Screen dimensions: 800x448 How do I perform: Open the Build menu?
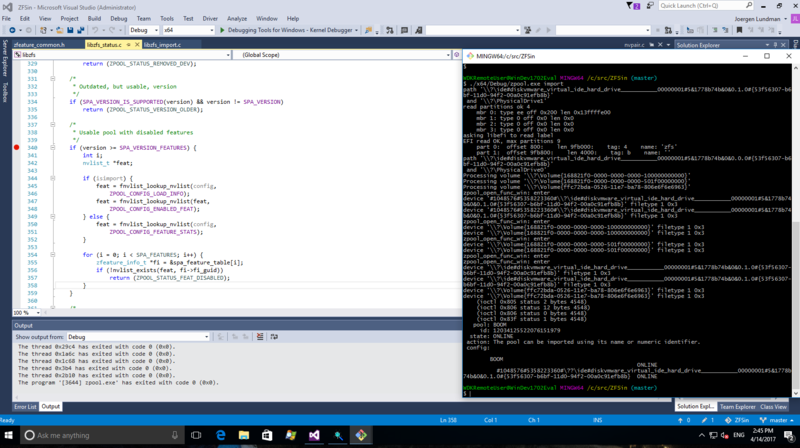(x=94, y=19)
